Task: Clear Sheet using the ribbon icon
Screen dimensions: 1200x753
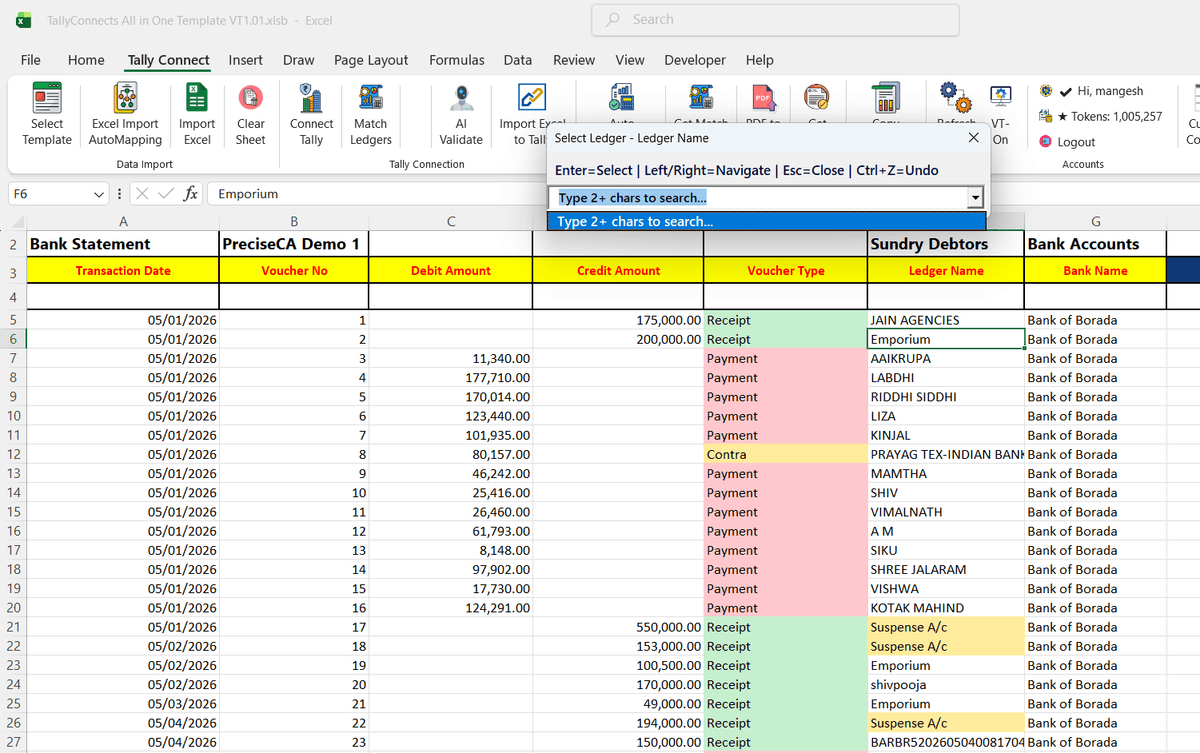Action: point(251,99)
